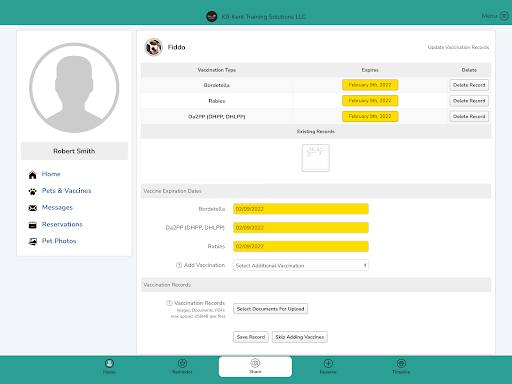This screenshot has height=384, width=512.
Task: Click the envelope Messages icon
Action: 32,208
